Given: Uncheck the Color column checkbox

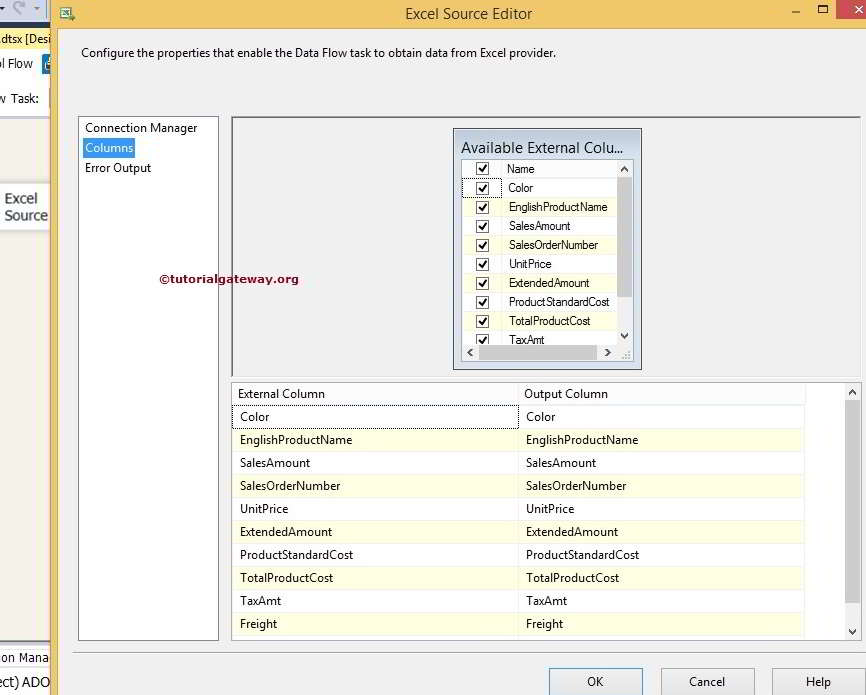Looking at the screenshot, I should tap(482, 187).
